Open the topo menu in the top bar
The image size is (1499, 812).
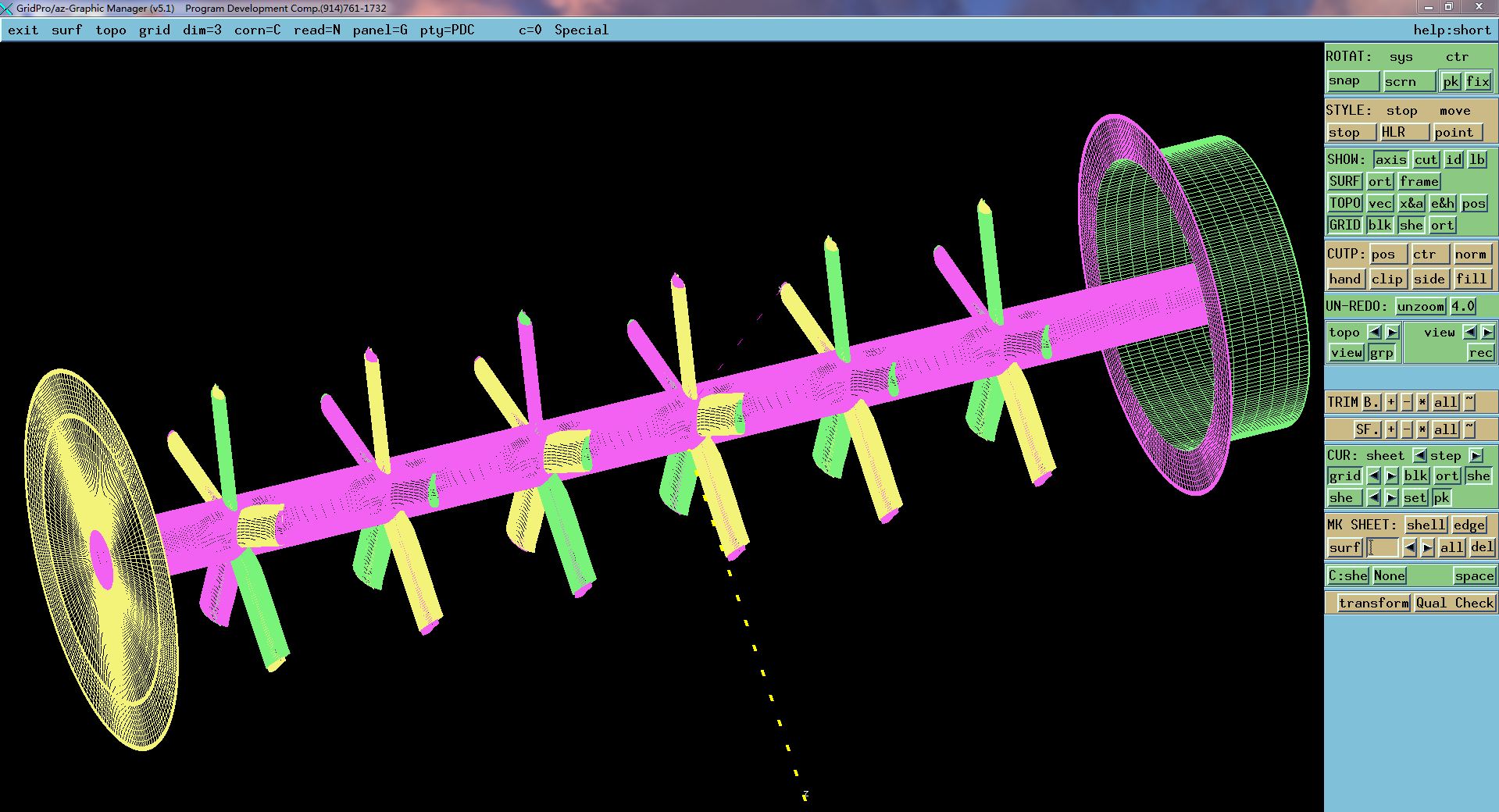[110, 30]
